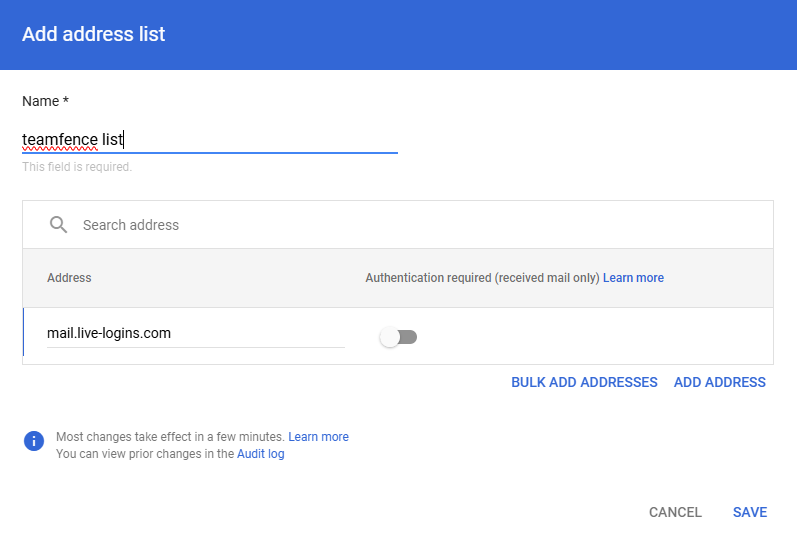Click the Add address list dialog title
Viewport: 797px width, 538px height.
click(94, 34)
